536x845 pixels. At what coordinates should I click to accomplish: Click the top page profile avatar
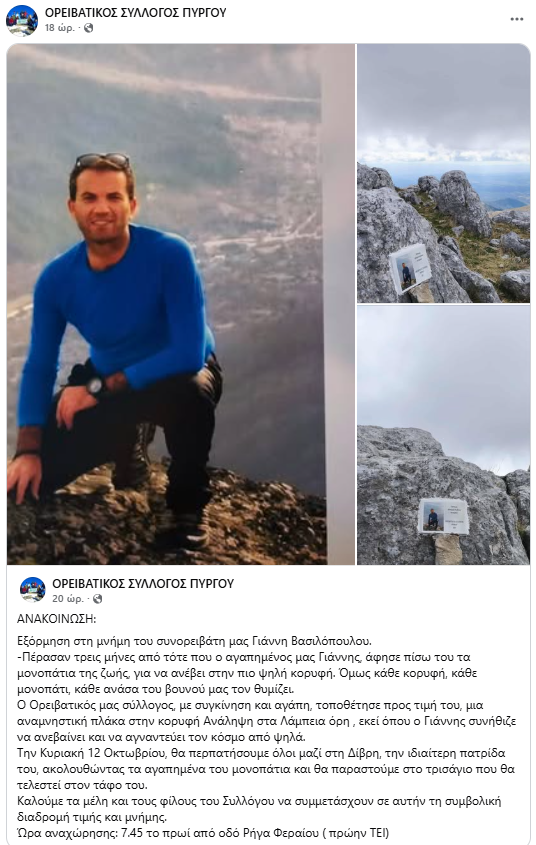point(22,20)
